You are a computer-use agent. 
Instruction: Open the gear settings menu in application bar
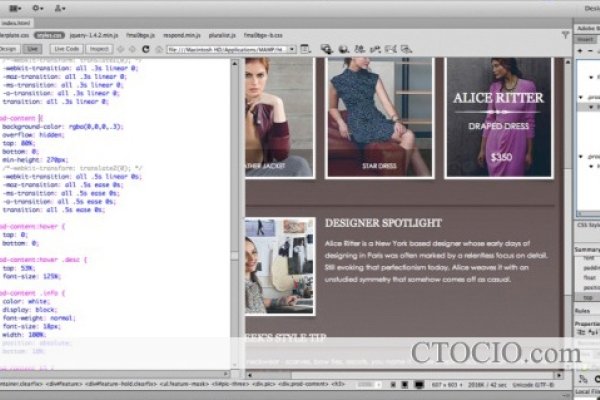[x=33, y=8]
